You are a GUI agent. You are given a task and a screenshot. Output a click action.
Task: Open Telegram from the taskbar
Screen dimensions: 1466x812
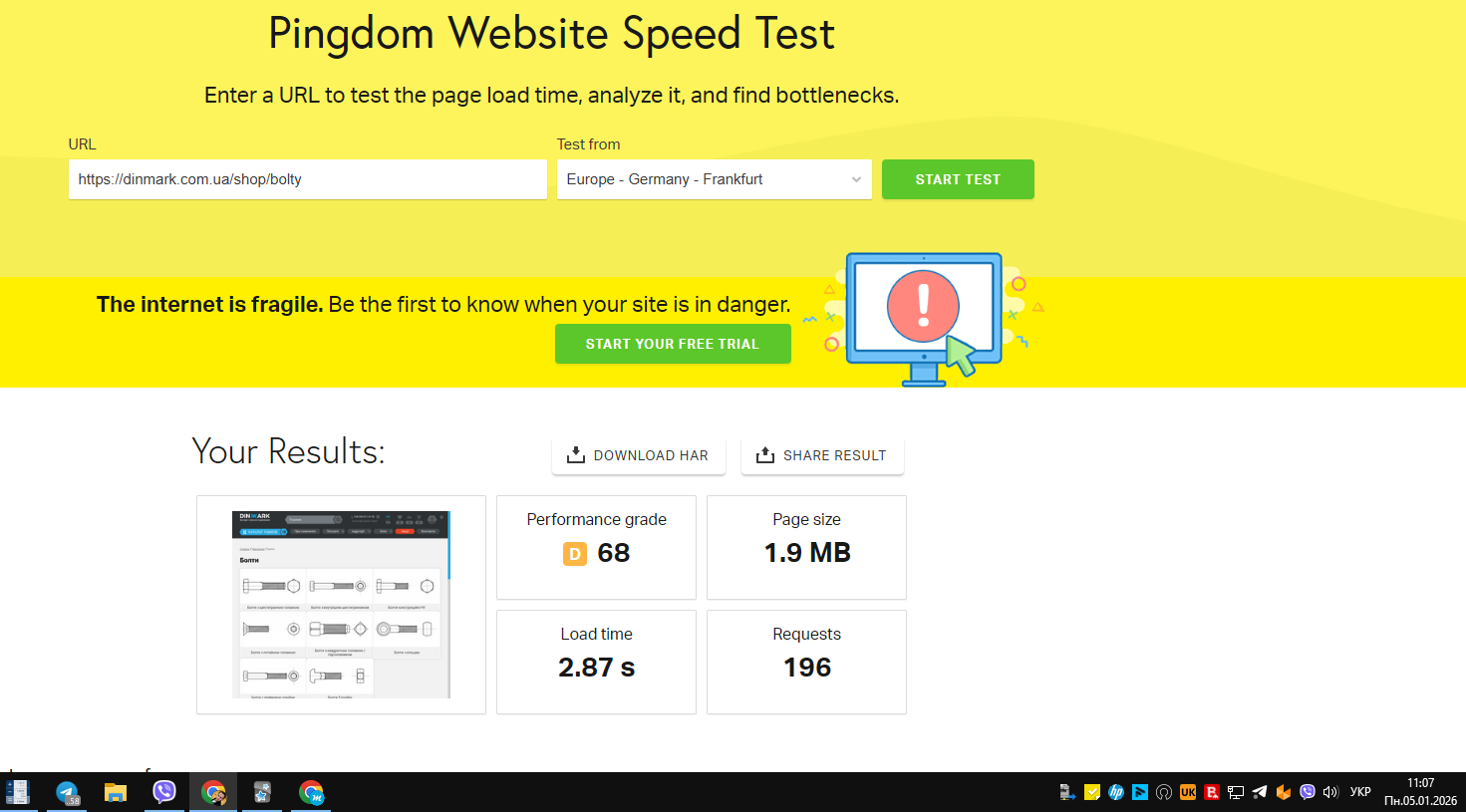(x=67, y=792)
